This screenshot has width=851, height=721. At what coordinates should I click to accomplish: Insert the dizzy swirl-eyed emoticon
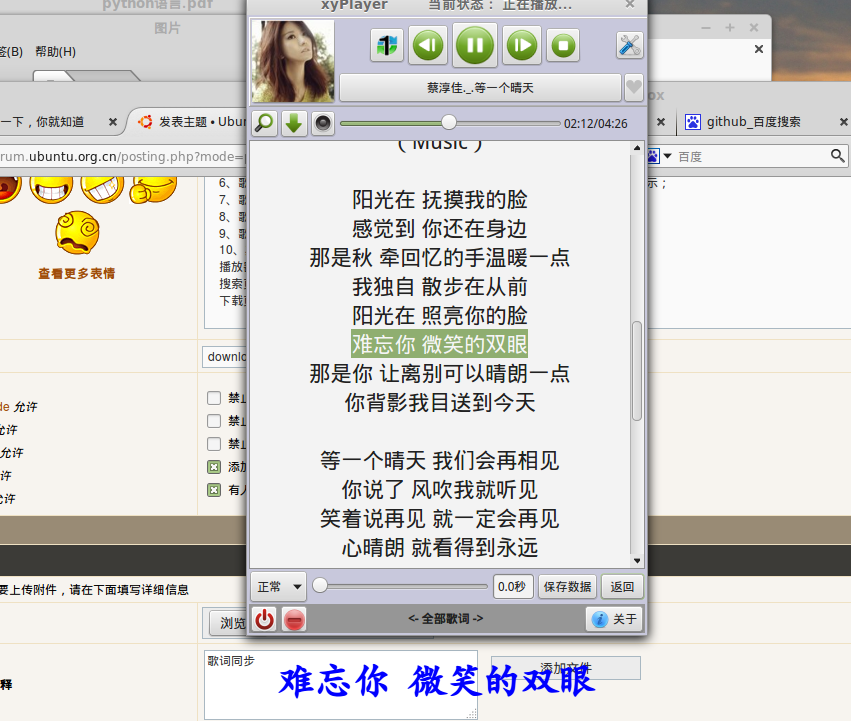(77, 233)
